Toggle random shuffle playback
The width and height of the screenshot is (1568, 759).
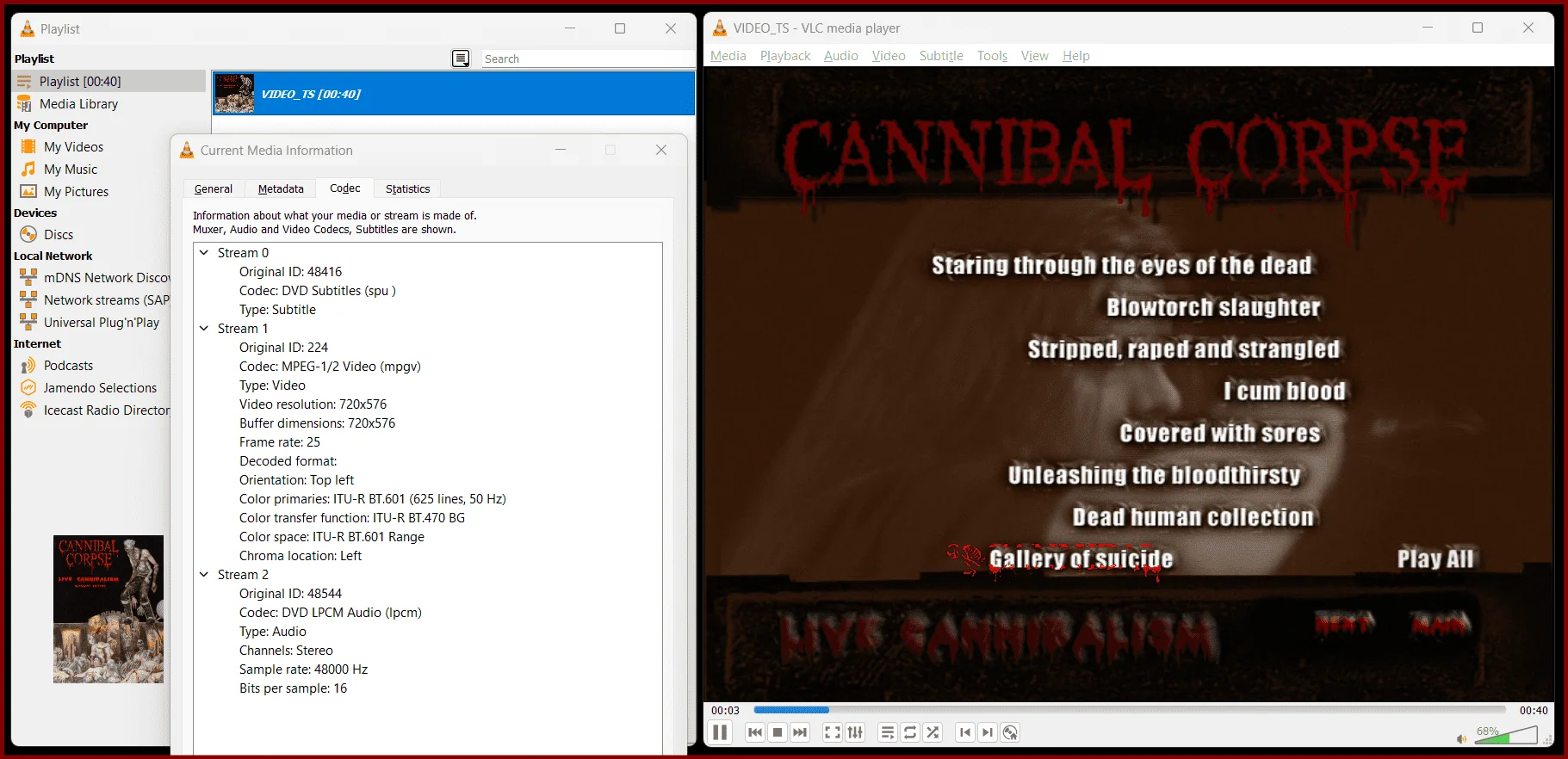tap(933, 732)
